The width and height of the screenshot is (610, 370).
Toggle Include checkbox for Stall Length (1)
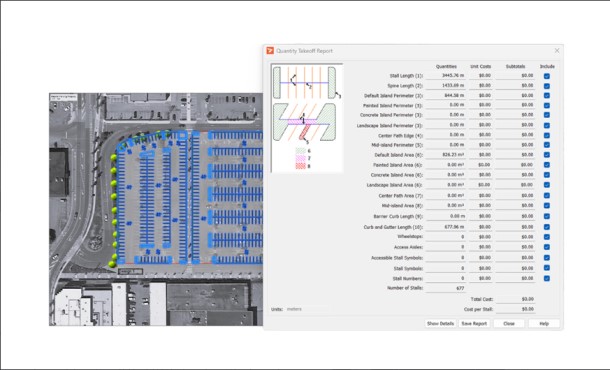coord(547,76)
